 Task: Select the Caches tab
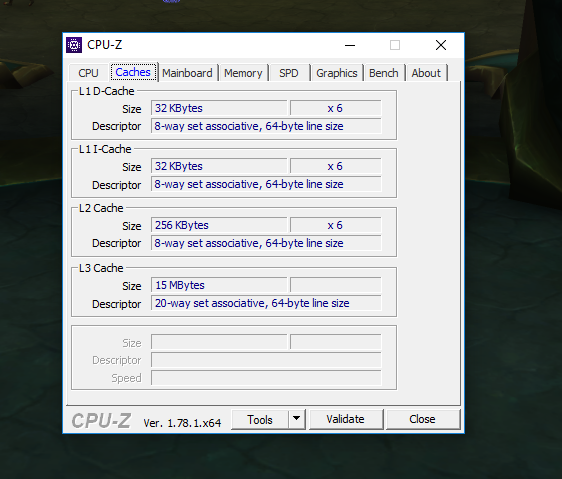click(x=133, y=72)
